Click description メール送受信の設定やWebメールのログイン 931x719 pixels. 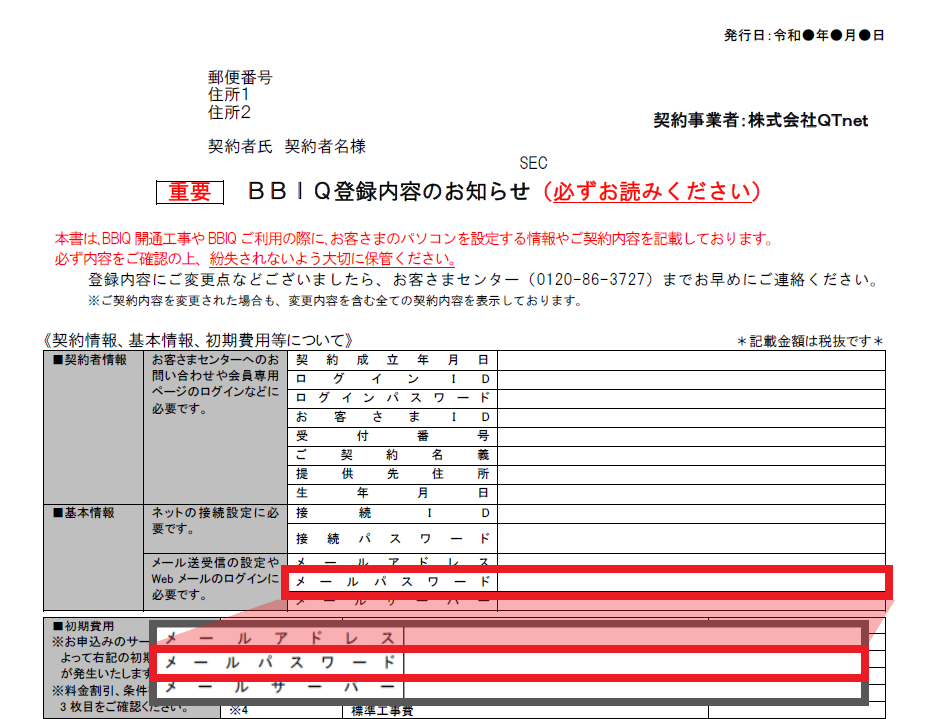[215, 578]
